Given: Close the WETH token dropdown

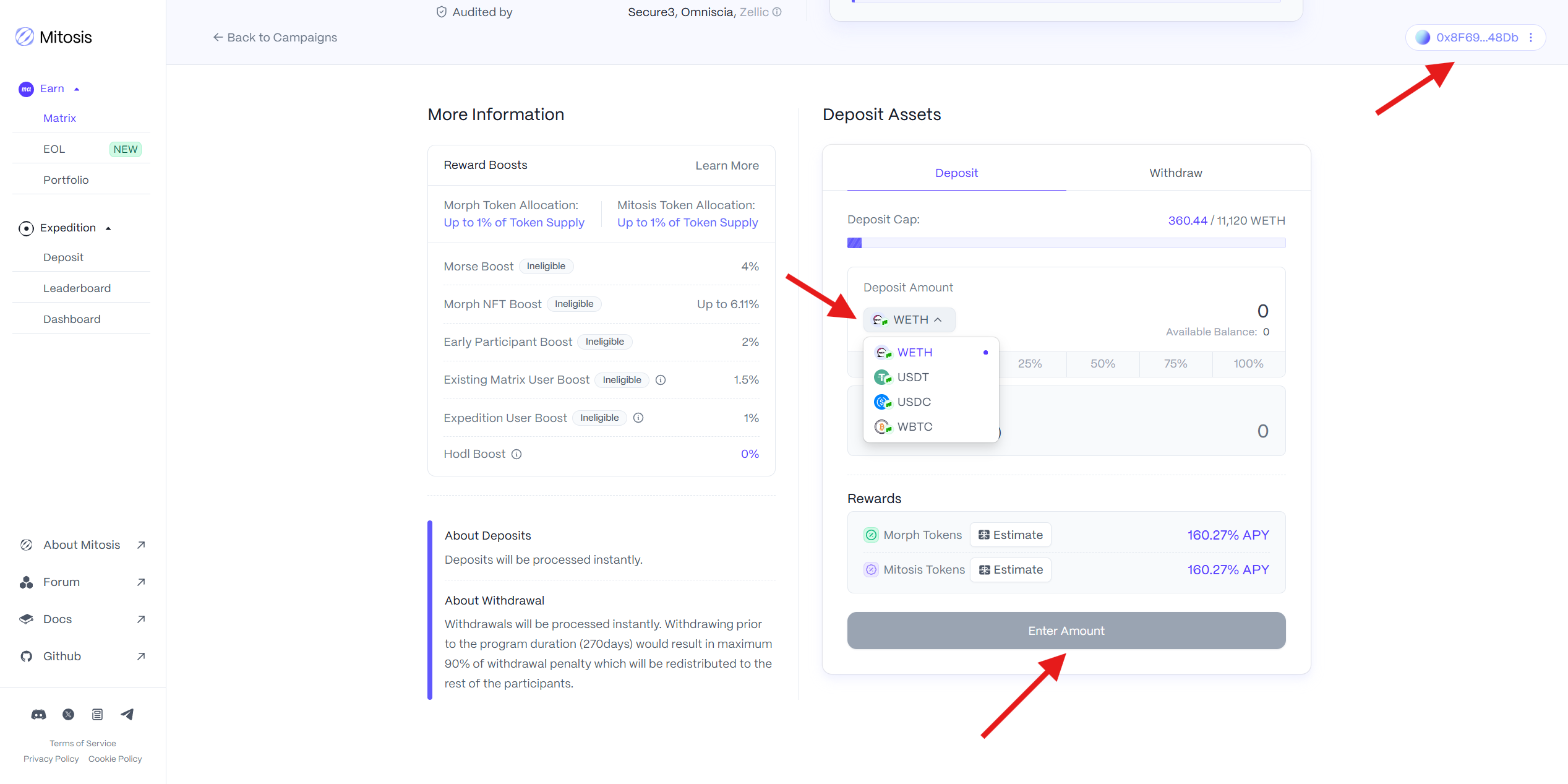Looking at the screenshot, I should pyautogui.click(x=909, y=320).
